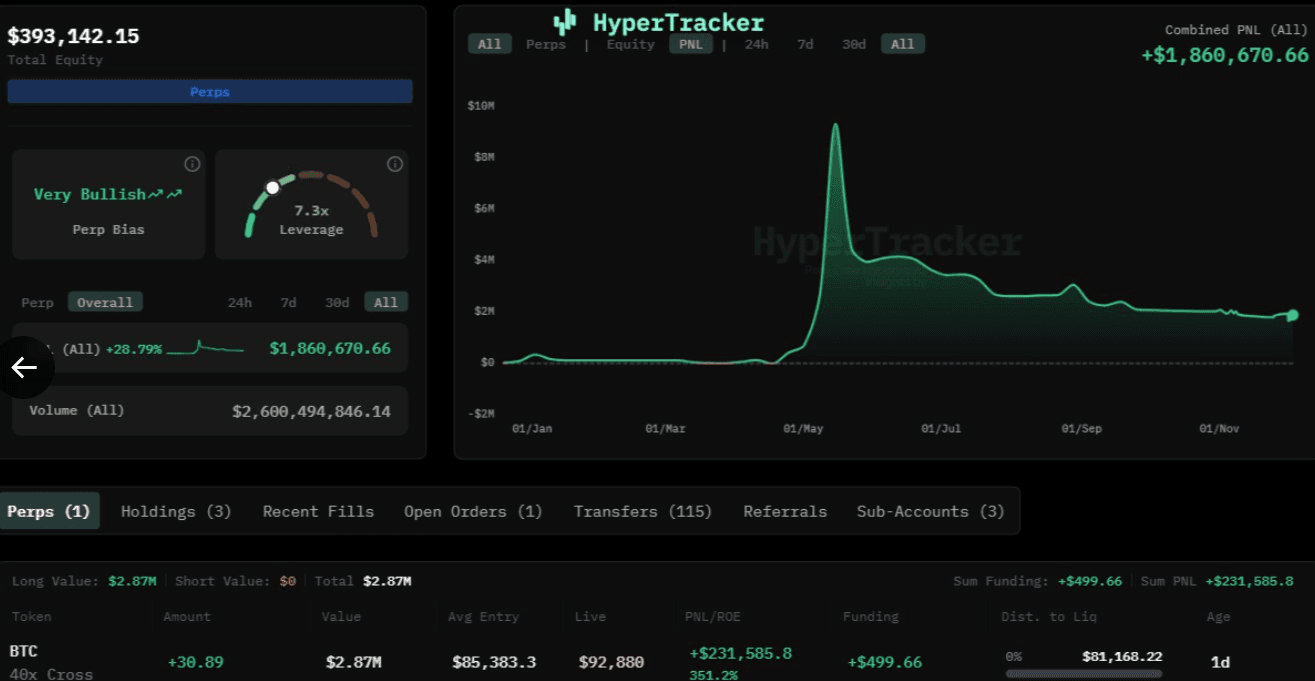
Task: Click the blue Perps equity bar
Action: pos(210,92)
